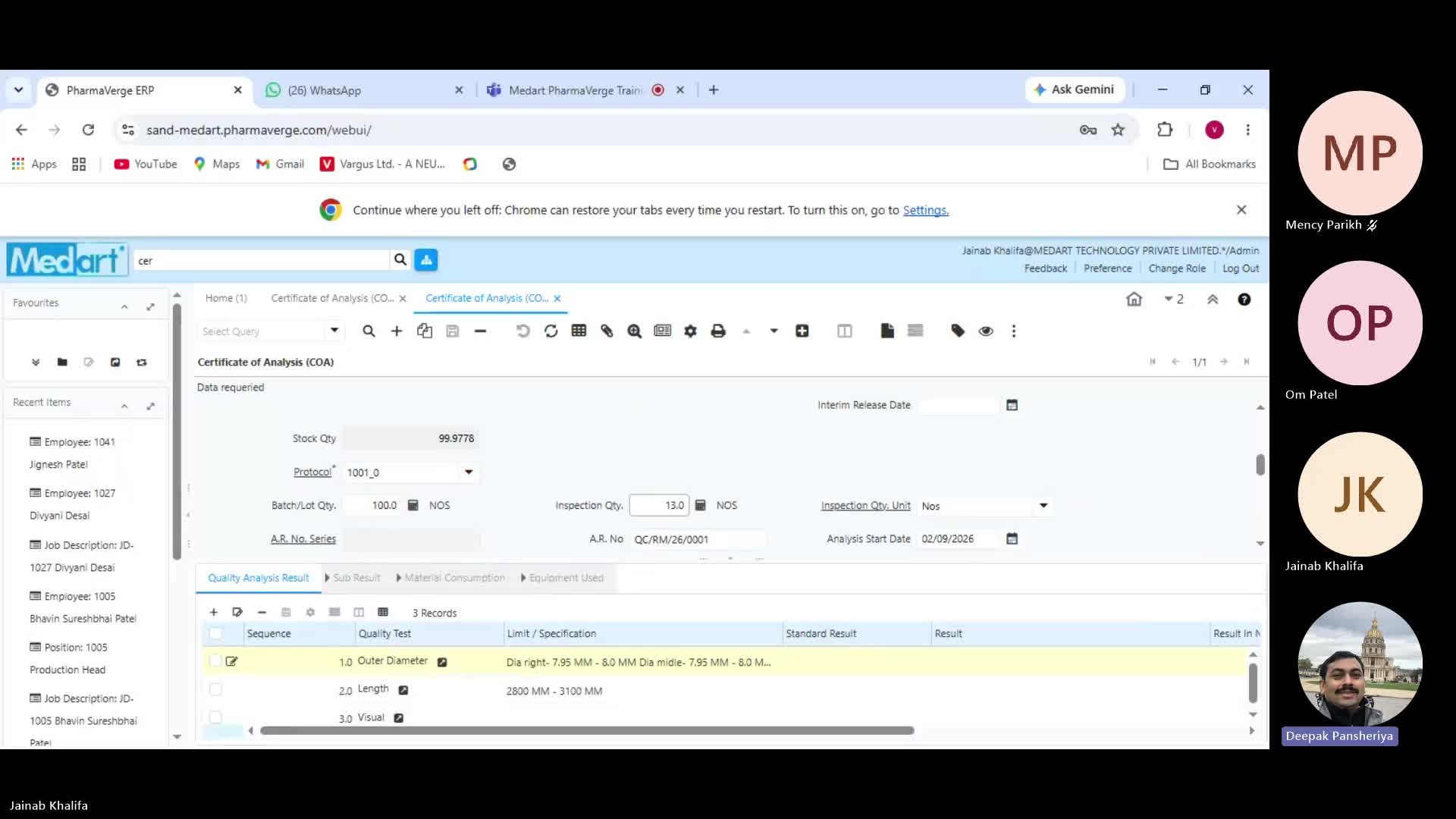The image size is (1456, 819).
Task: Click the New Record plus icon
Action: 397,331
